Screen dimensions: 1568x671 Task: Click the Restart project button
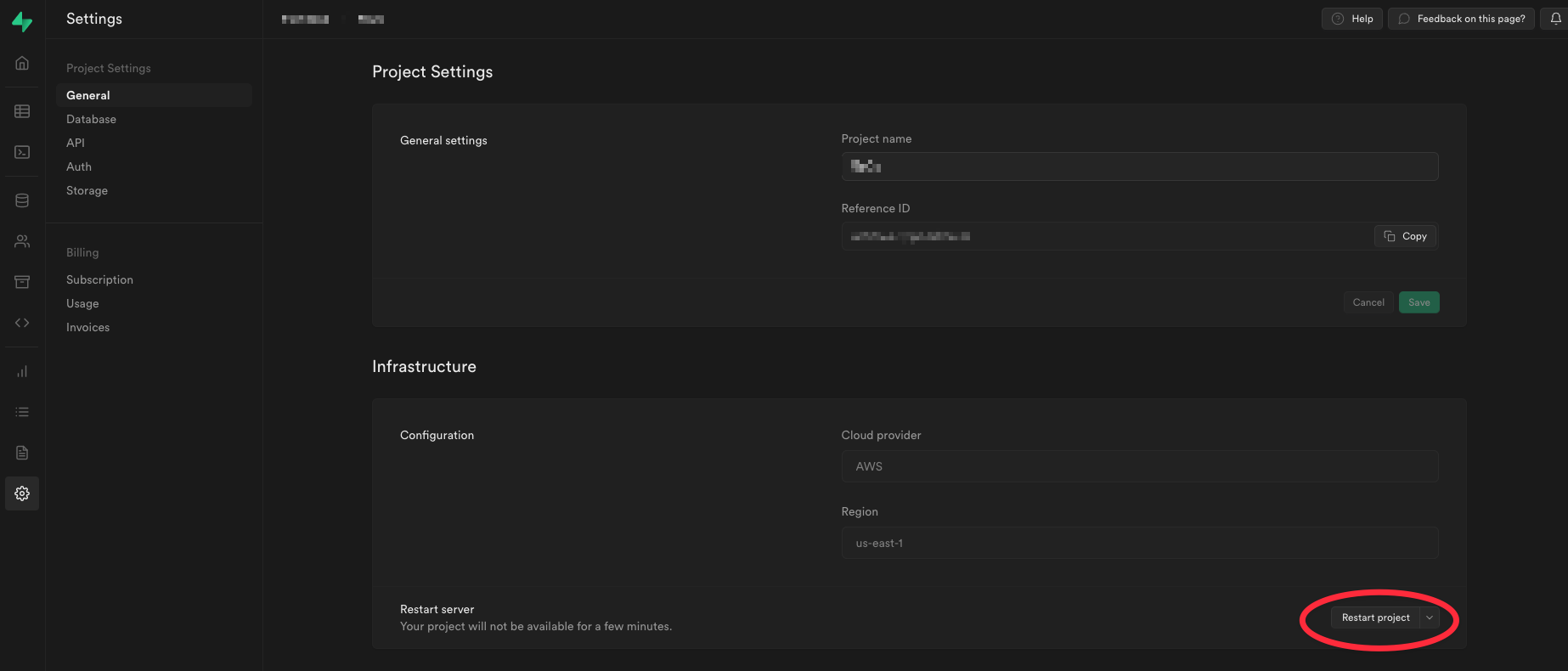pyautogui.click(x=1375, y=617)
